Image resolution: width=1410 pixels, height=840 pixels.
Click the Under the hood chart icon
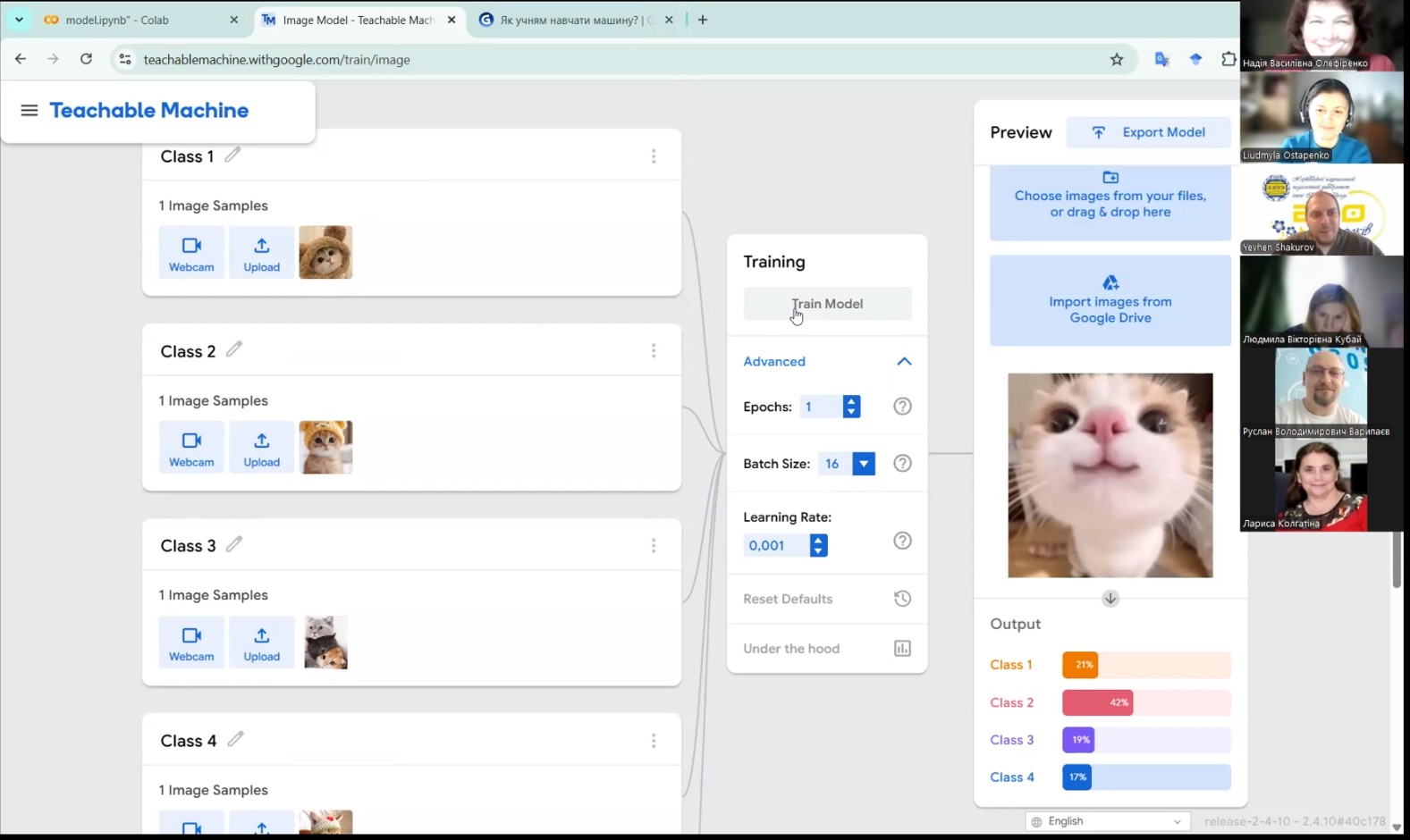point(902,649)
